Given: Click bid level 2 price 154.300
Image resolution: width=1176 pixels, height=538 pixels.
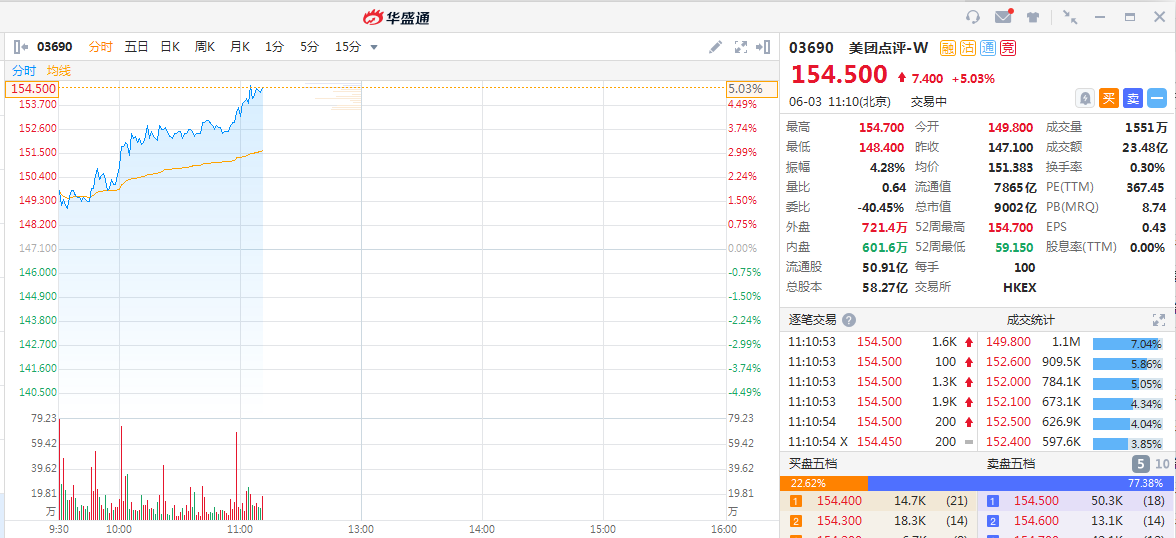Looking at the screenshot, I should [839, 521].
